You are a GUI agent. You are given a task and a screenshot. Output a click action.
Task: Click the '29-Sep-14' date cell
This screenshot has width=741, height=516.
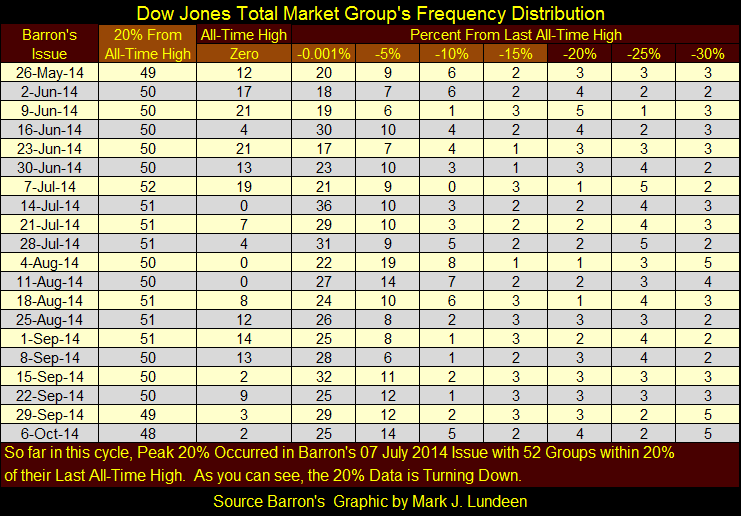[x=49, y=414]
